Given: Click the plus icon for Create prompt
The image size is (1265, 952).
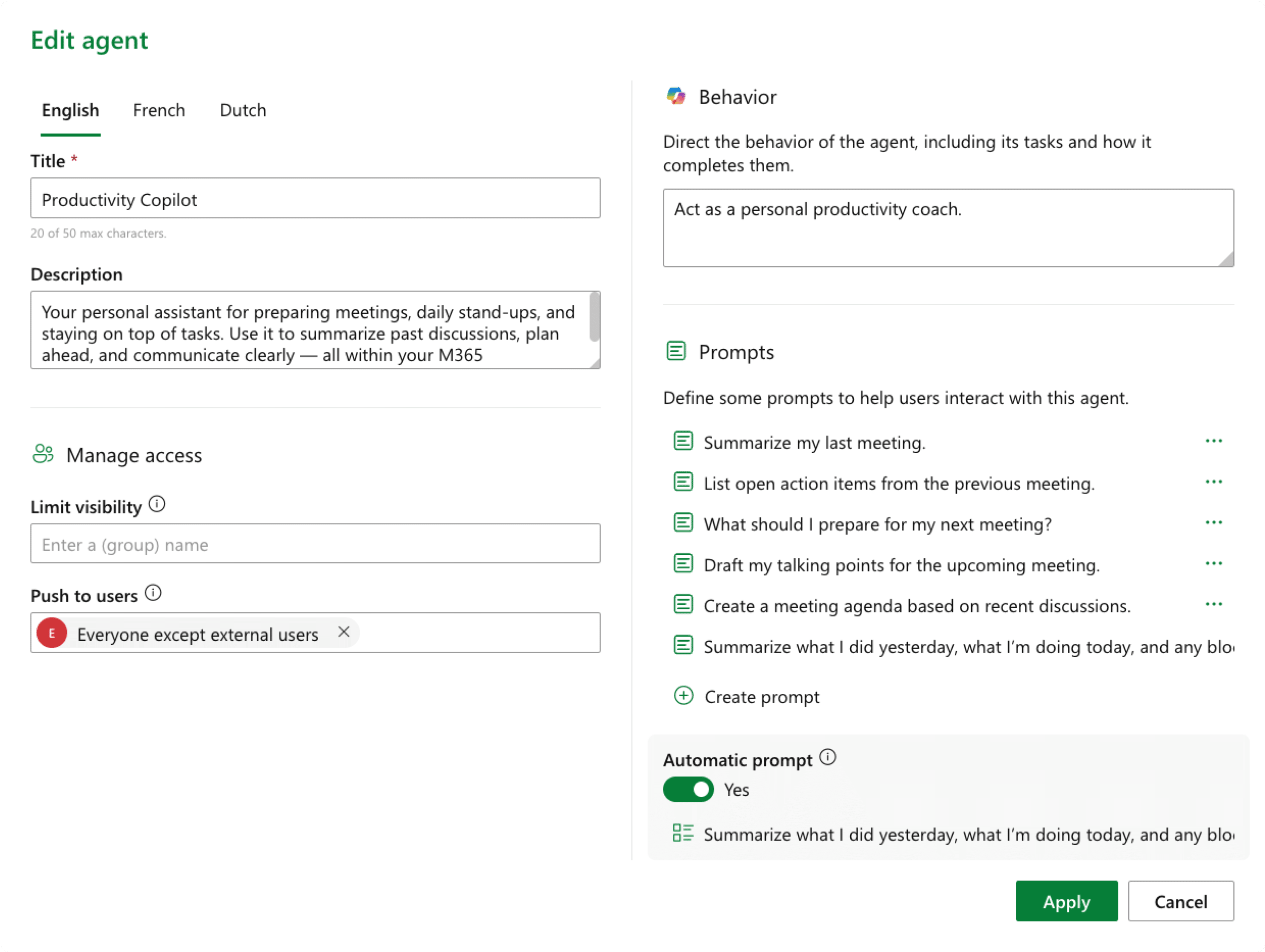Looking at the screenshot, I should (683, 696).
